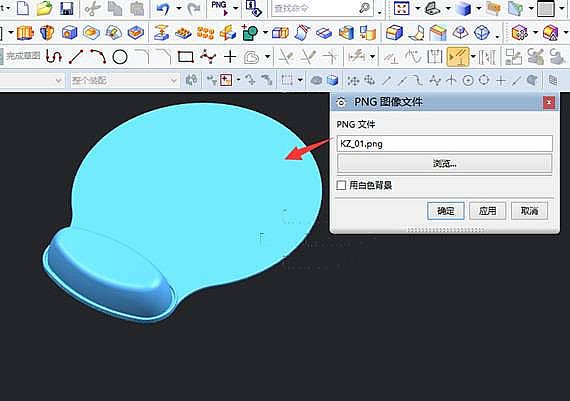Open the Information object icon next to PNG

[253, 8]
